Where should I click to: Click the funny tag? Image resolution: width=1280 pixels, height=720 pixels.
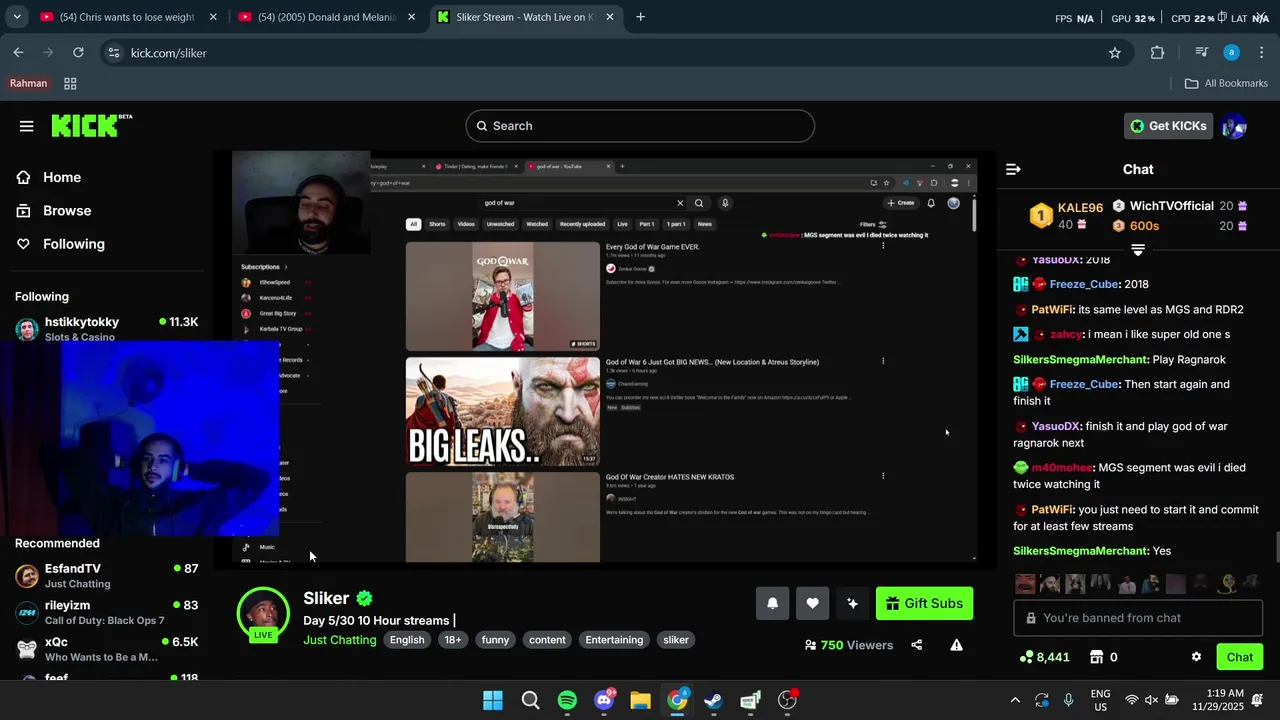[x=495, y=640]
